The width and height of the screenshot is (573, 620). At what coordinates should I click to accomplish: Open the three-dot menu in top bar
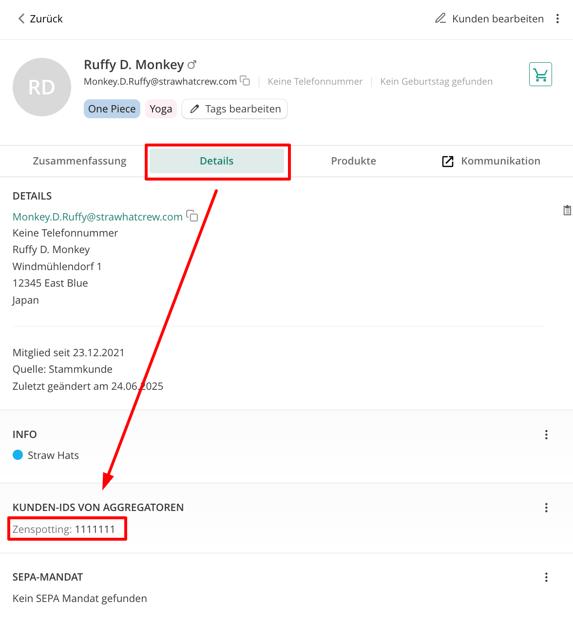[557, 19]
